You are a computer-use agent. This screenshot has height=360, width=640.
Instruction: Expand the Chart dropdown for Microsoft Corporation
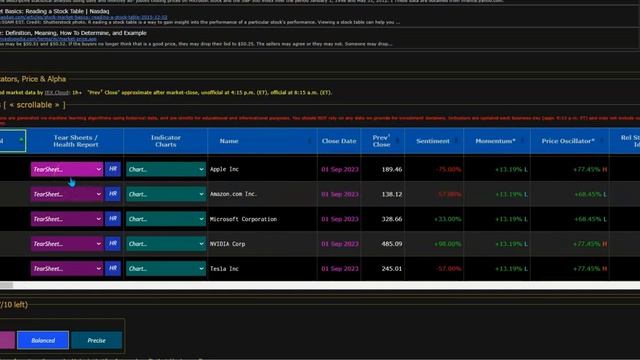pyautogui.click(x=166, y=219)
